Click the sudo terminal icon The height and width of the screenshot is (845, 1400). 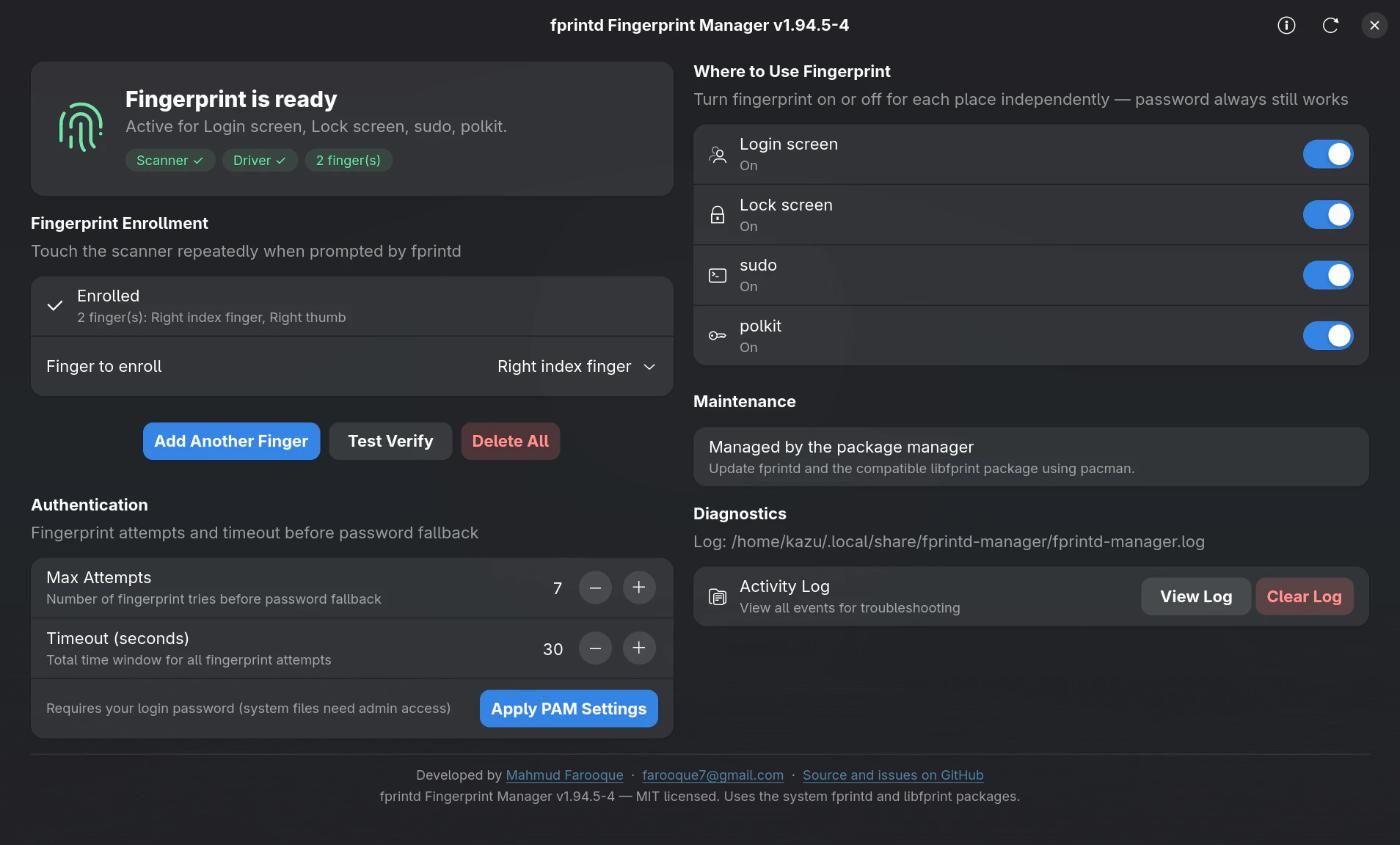[718, 275]
